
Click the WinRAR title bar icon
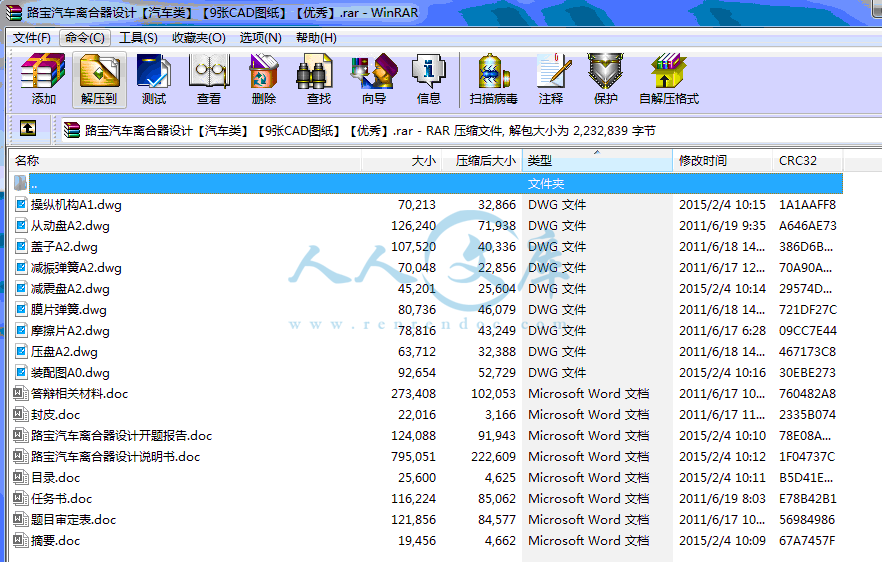(14, 12)
